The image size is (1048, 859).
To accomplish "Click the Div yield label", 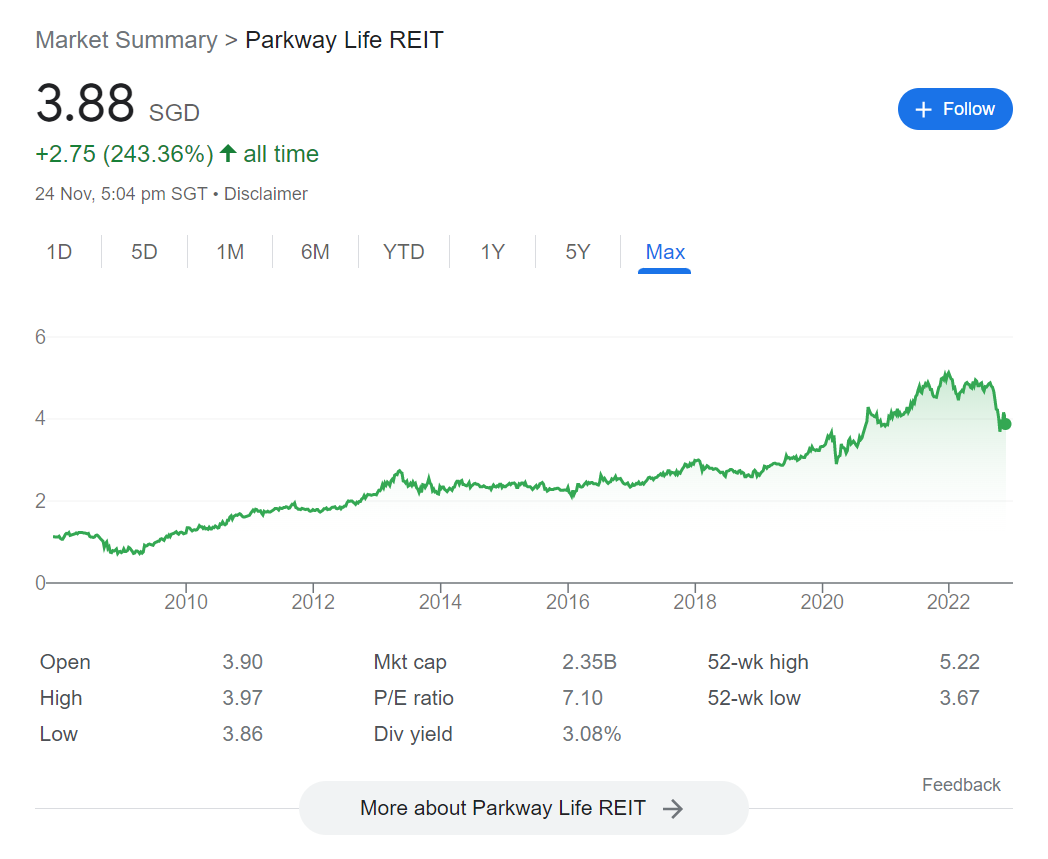I will pyautogui.click(x=413, y=734).
